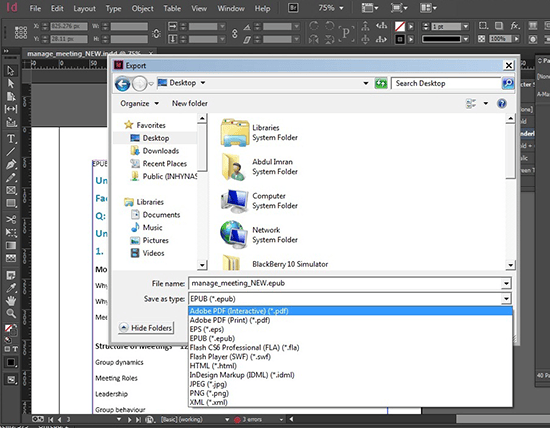Select the Type tool
The image size is (550, 428).
click(x=11, y=139)
